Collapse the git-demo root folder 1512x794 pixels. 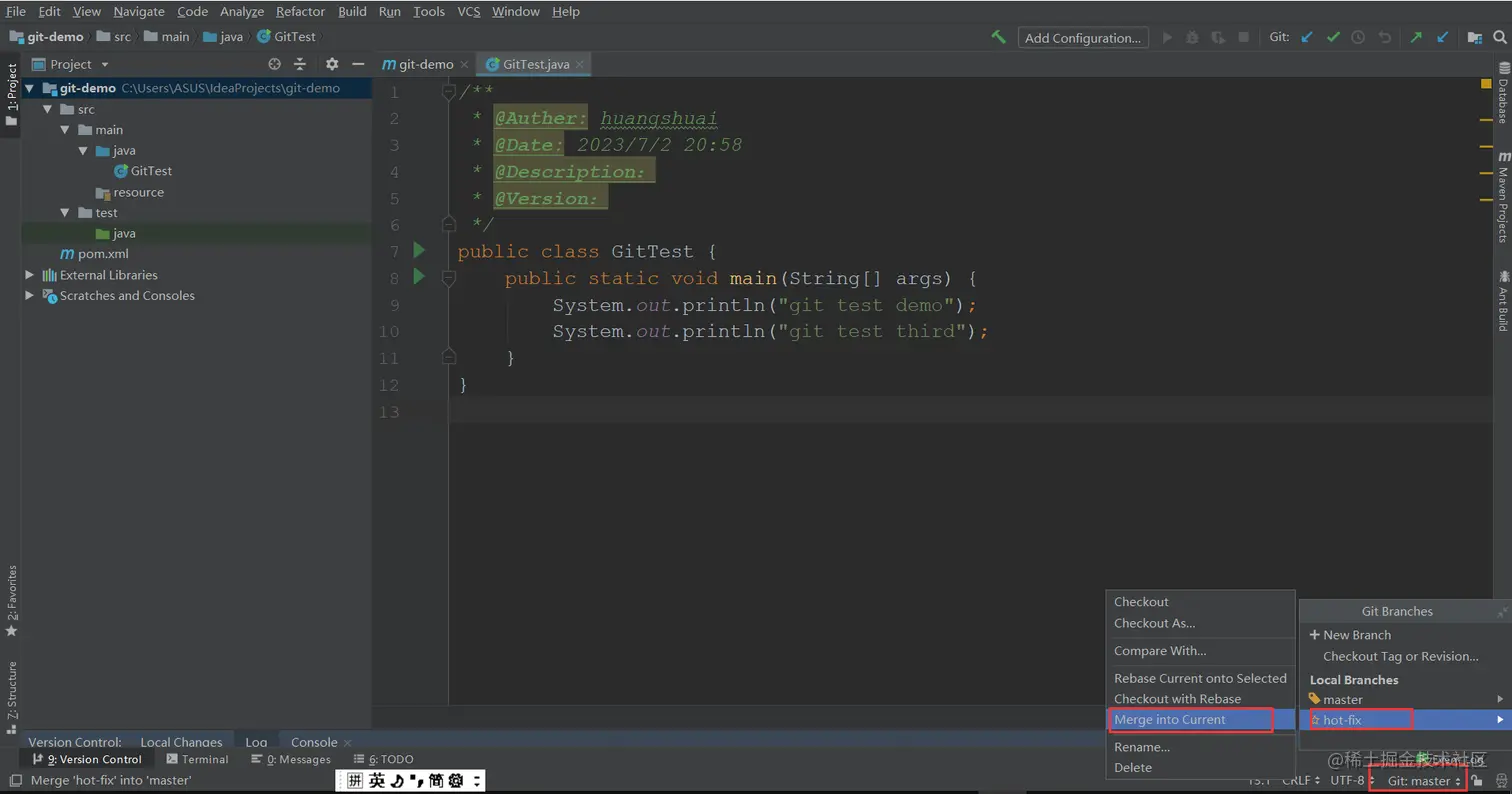30,88
